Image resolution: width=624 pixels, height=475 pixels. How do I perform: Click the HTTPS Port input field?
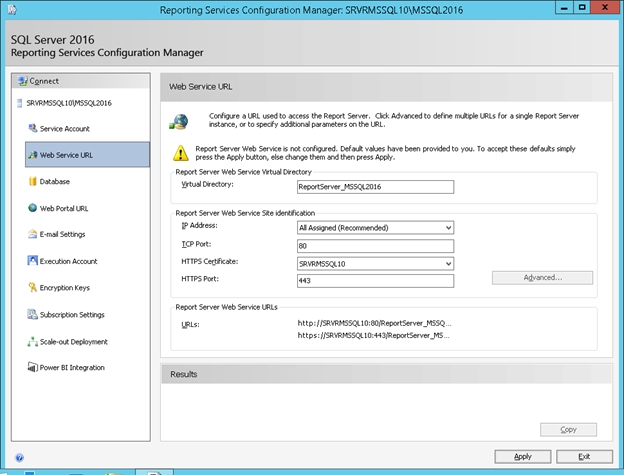375,280
